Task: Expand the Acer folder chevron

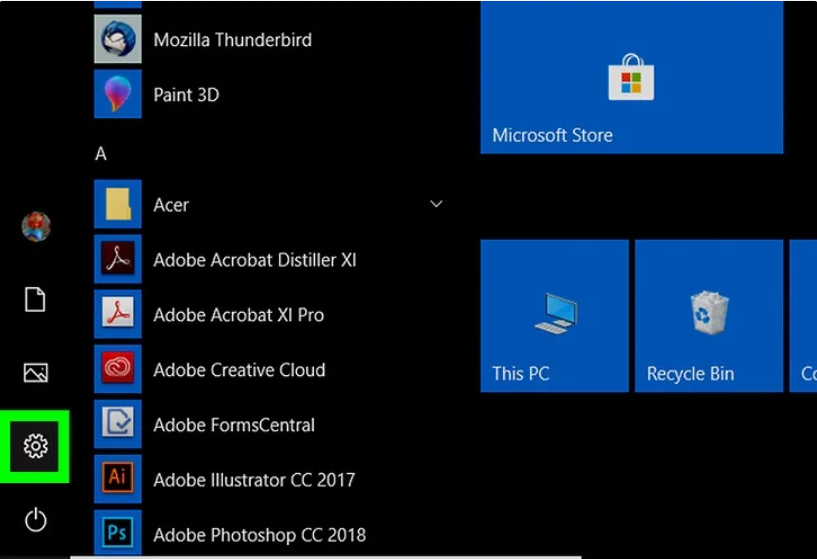Action: (x=436, y=204)
